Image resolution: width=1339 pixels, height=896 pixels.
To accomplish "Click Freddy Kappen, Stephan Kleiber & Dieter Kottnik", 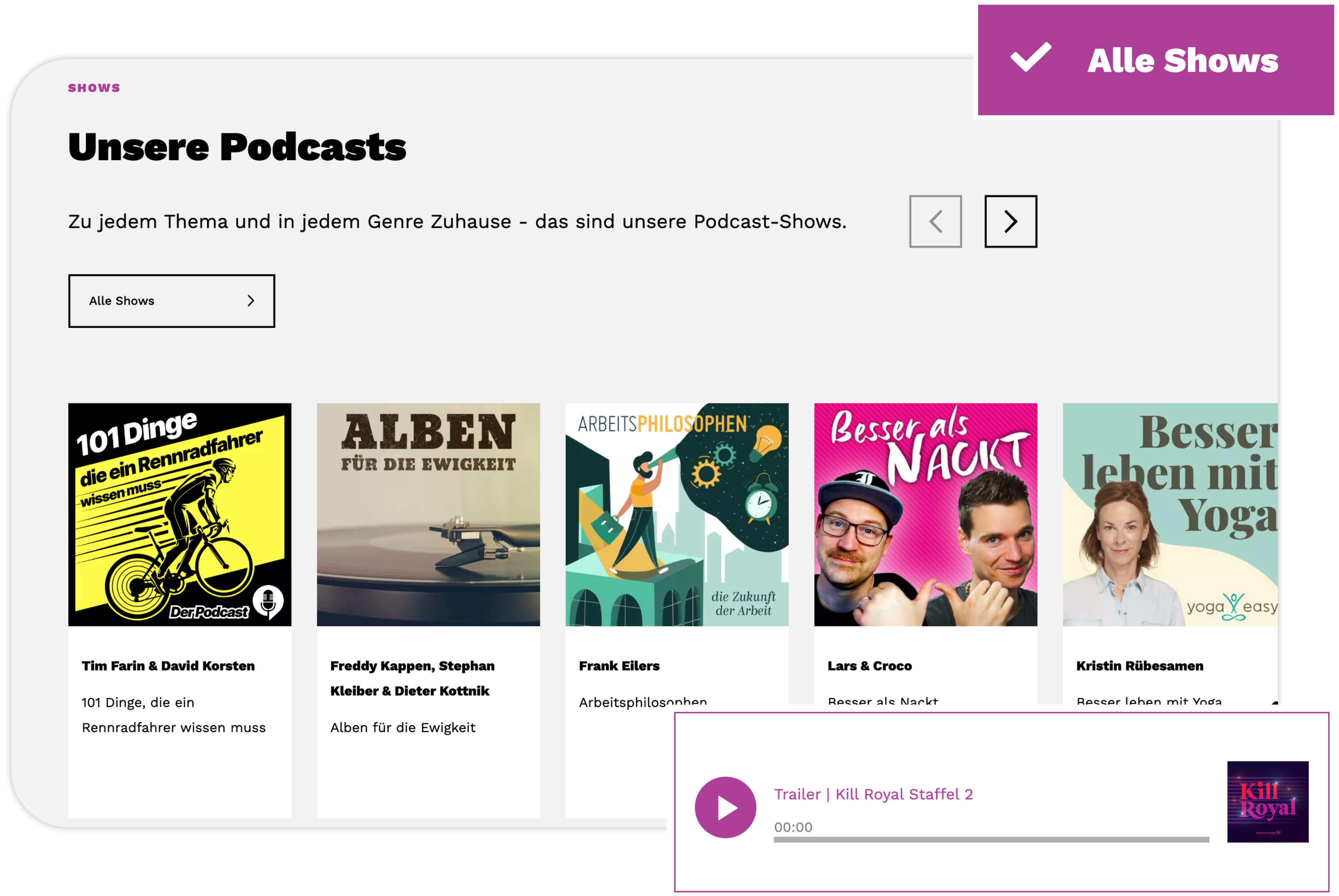I will [412, 678].
